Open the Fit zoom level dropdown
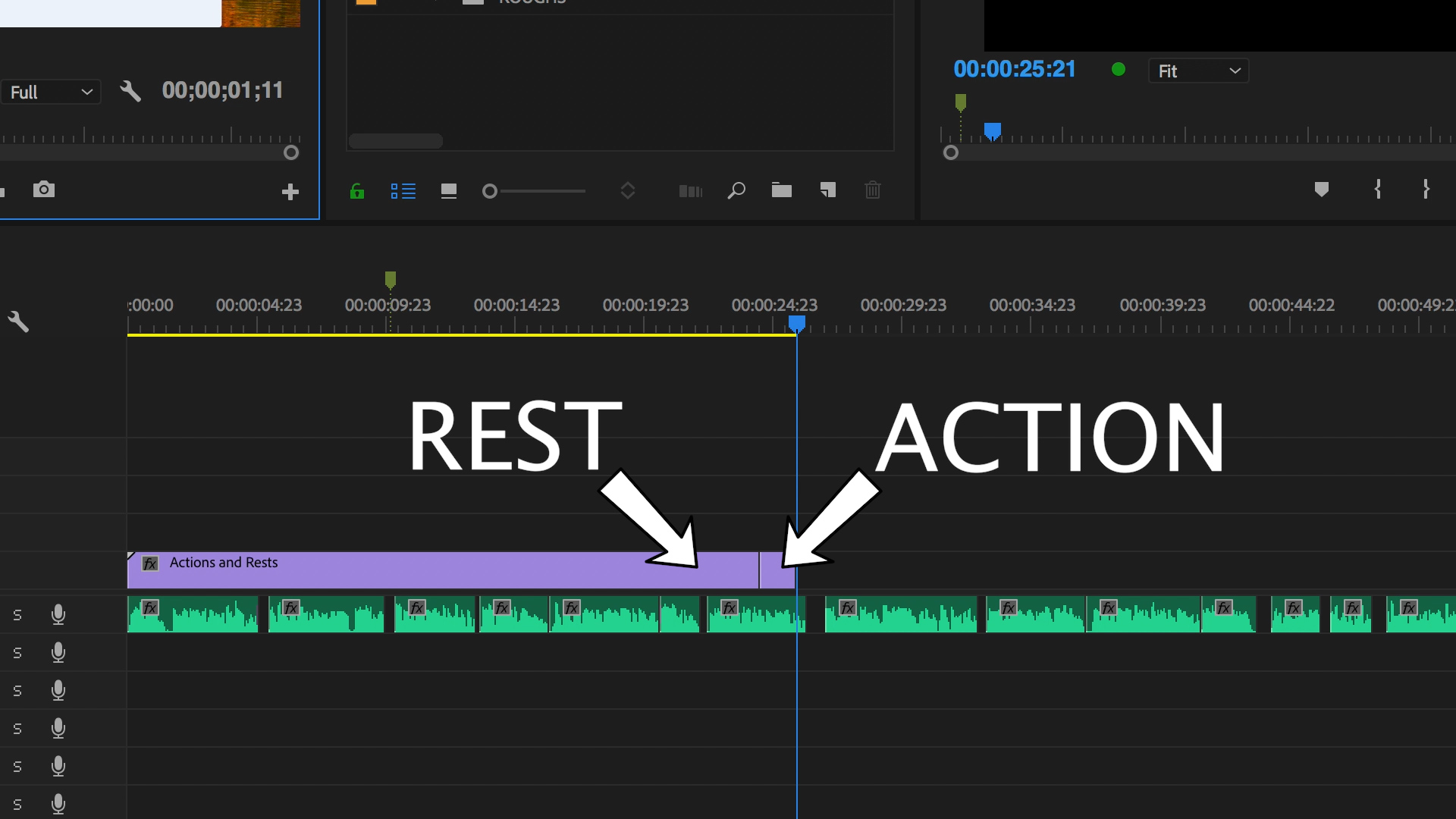 click(1198, 71)
